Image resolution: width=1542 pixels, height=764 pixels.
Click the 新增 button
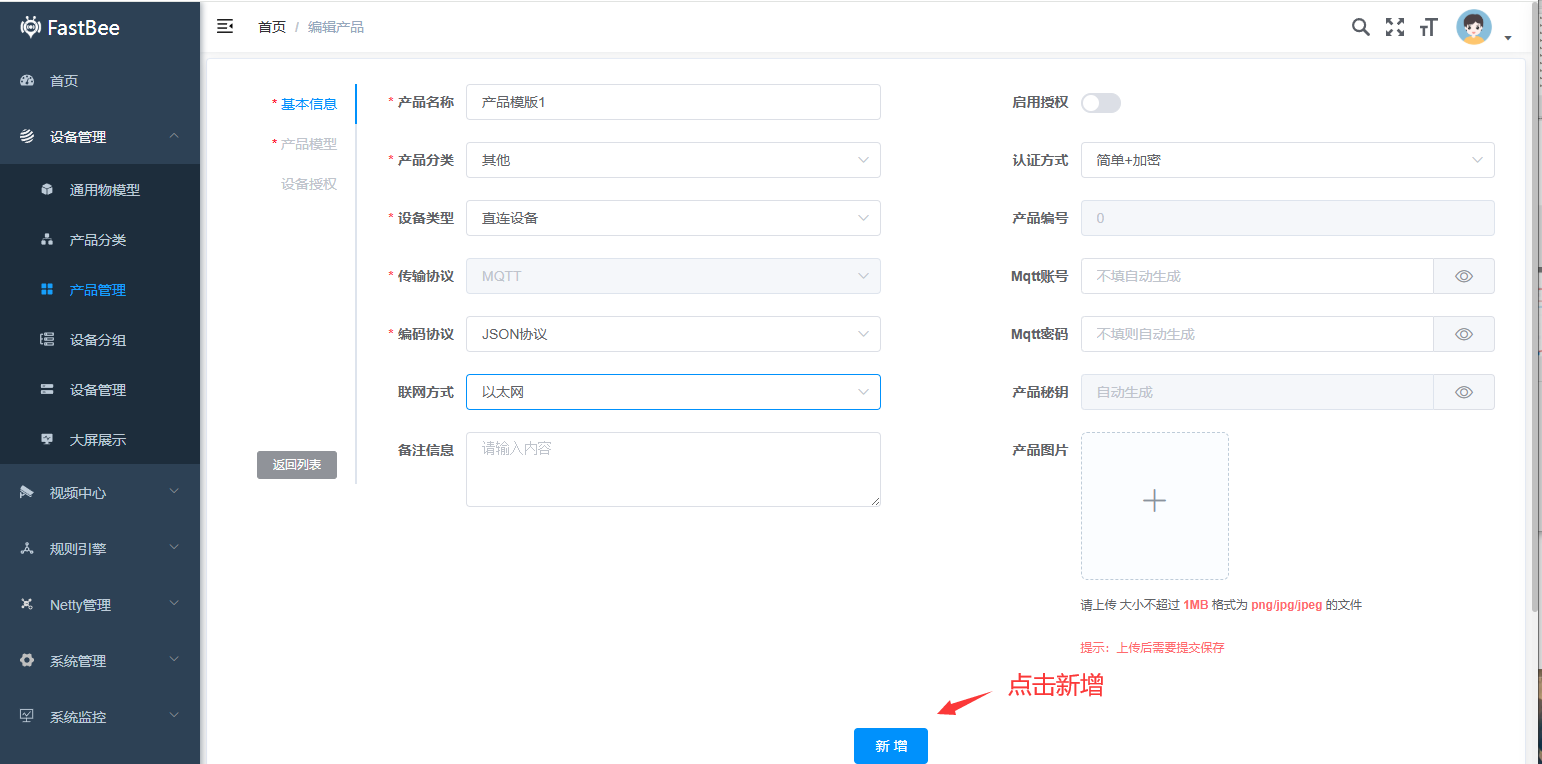[x=890, y=746]
